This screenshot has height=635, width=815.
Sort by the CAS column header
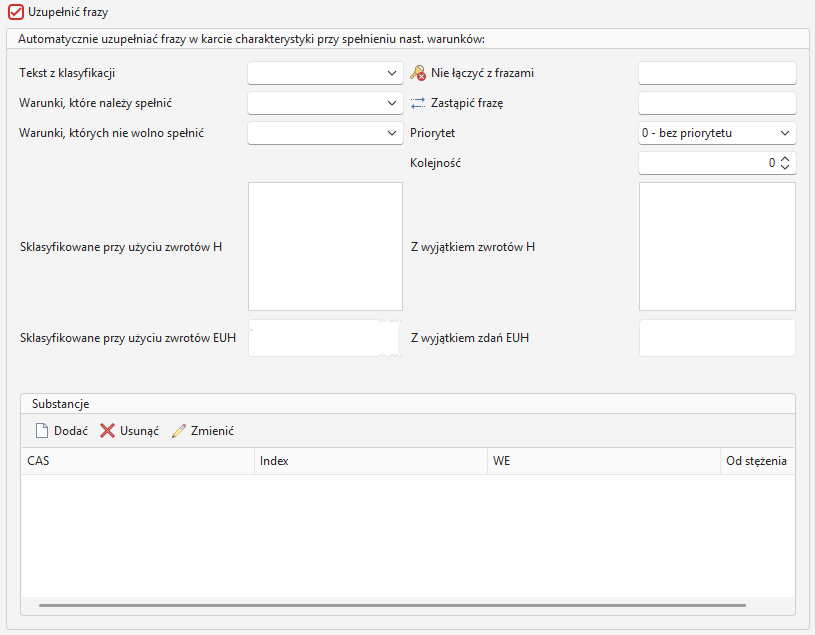pos(138,461)
